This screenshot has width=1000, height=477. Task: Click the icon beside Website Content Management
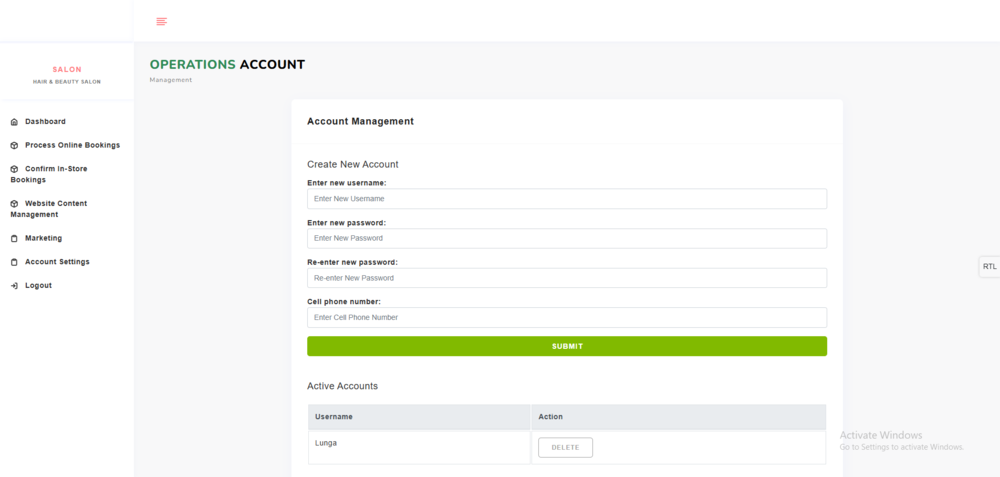(14, 204)
